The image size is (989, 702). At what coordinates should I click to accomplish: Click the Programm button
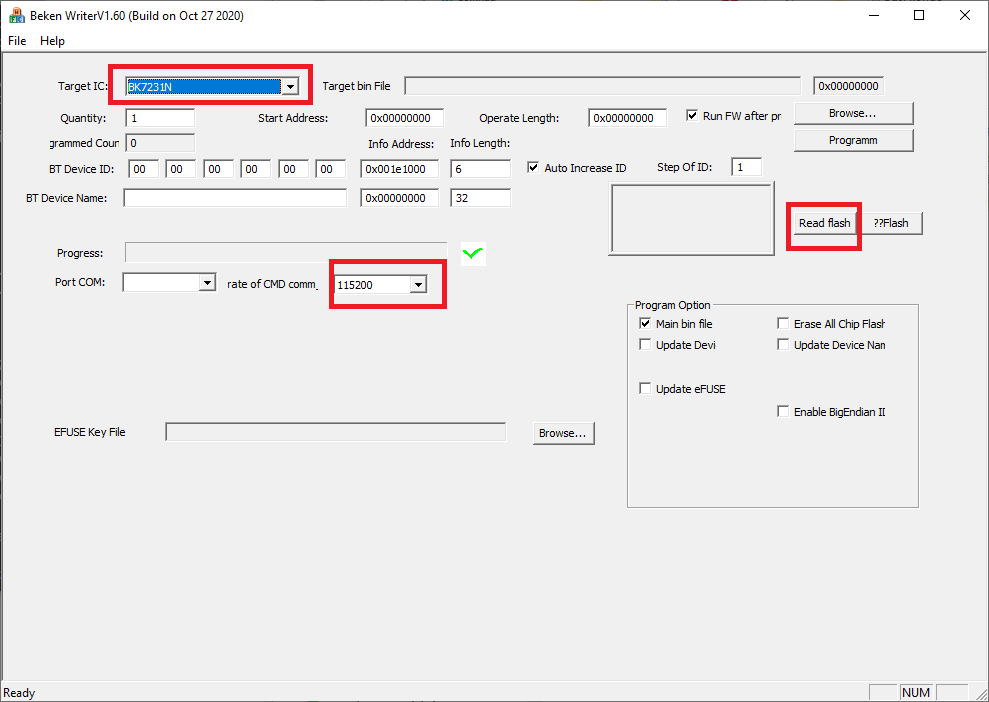(x=853, y=141)
